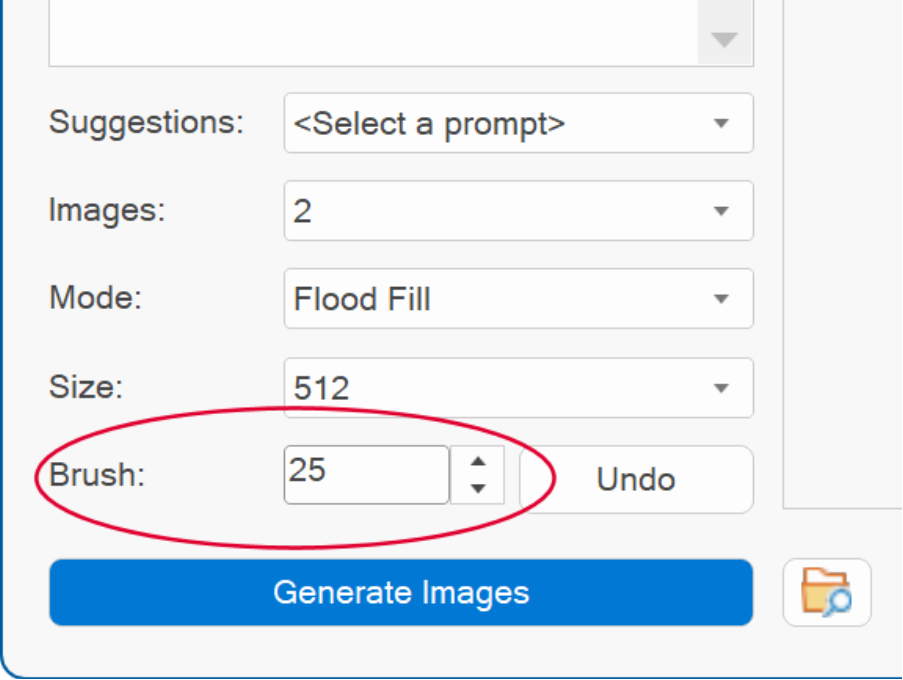Click the prompt box scrollbar track
This screenshot has height=680, width=903.
[724, 10]
